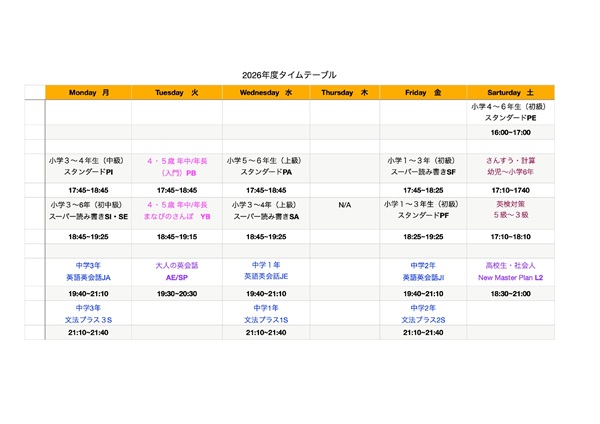
Task: Select the Friday 金 column header
Action: click(423, 92)
